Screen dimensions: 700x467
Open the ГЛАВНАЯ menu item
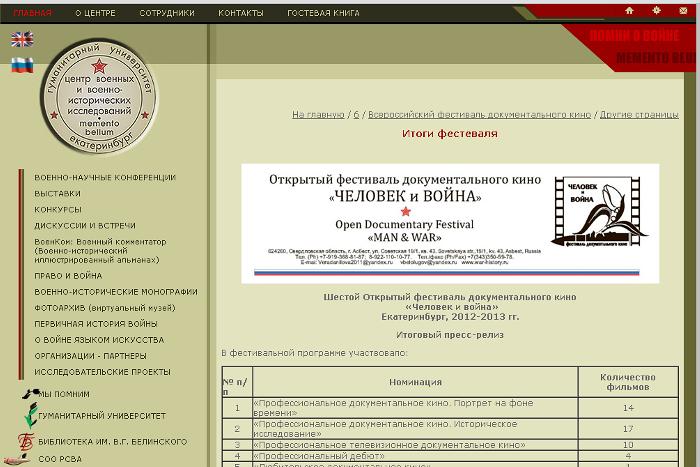[32, 13]
